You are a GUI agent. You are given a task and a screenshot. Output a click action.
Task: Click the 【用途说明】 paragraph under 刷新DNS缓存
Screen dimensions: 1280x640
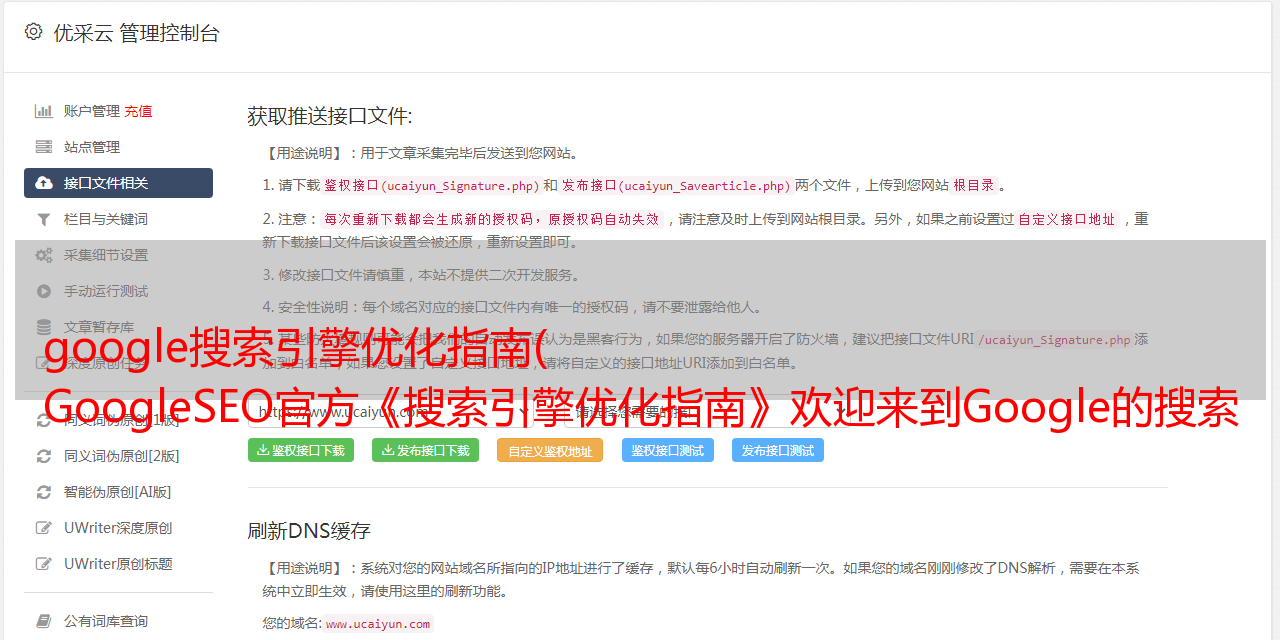(x=701, y=579)
